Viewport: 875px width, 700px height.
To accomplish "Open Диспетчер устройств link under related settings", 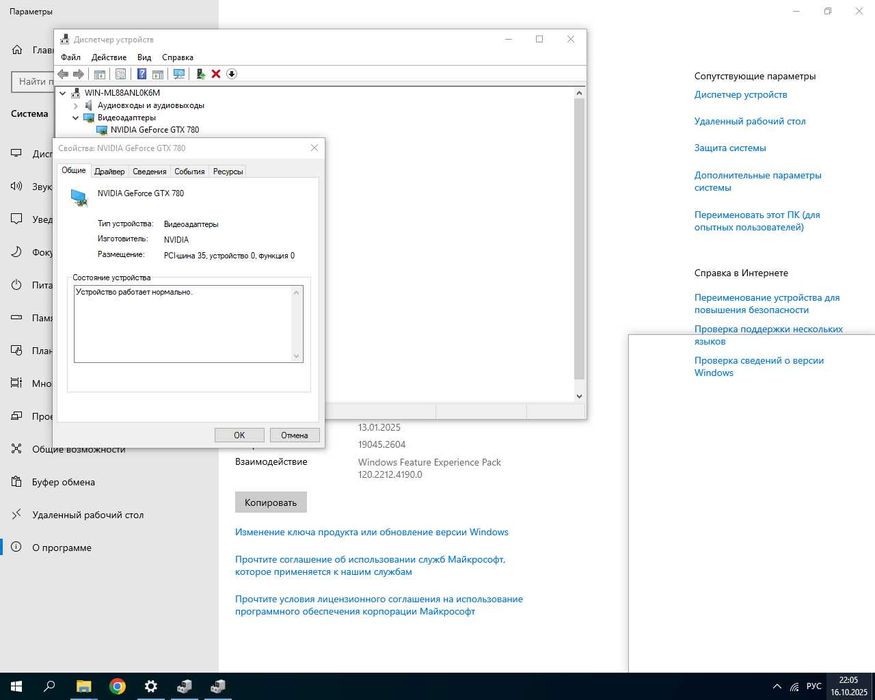I will click(x=741, y=94).
